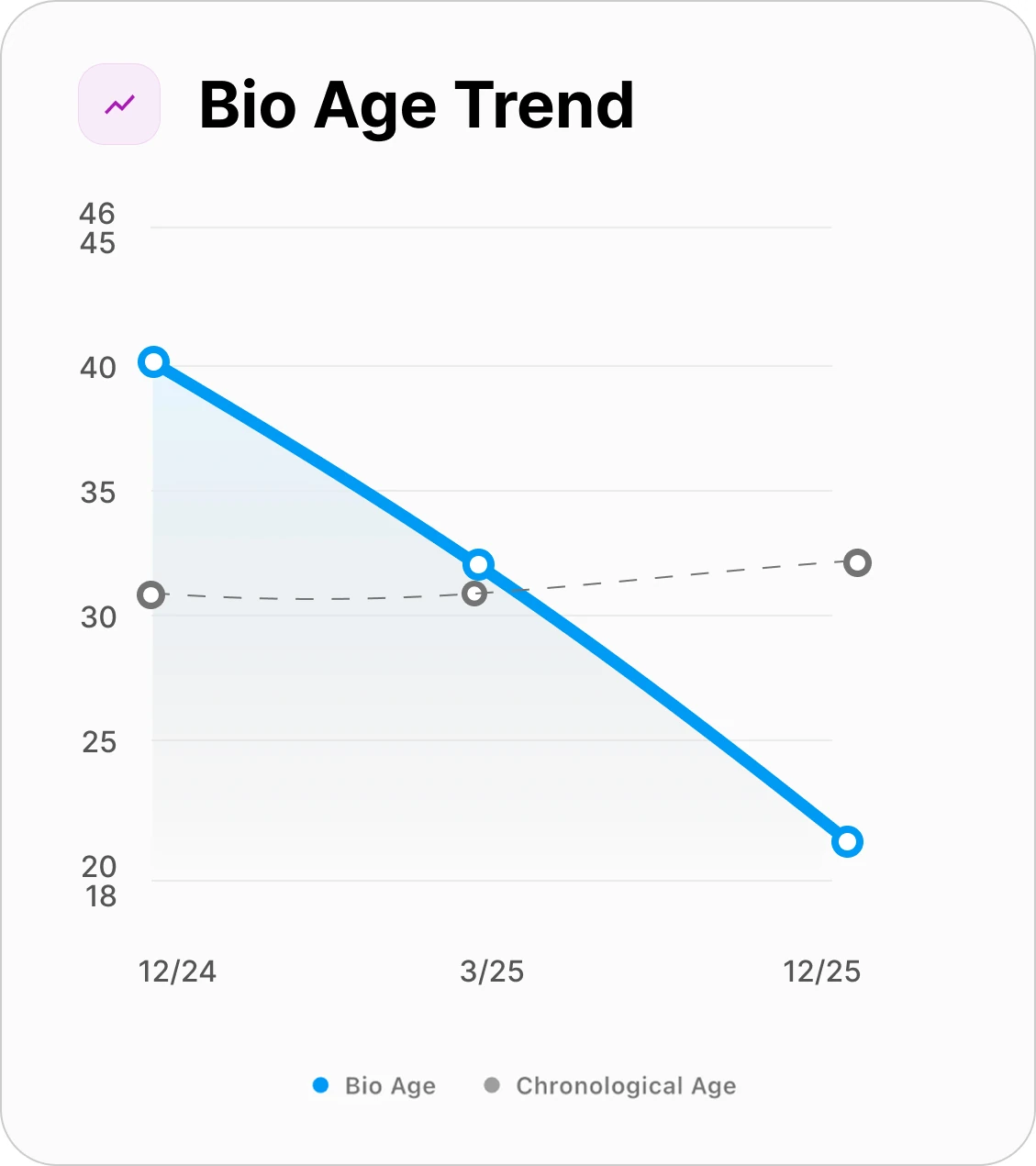This screenshot has height=1166, width=1036.
Task: Click the Chronological Age point at 3/25
Action: [x=474, y=594]
